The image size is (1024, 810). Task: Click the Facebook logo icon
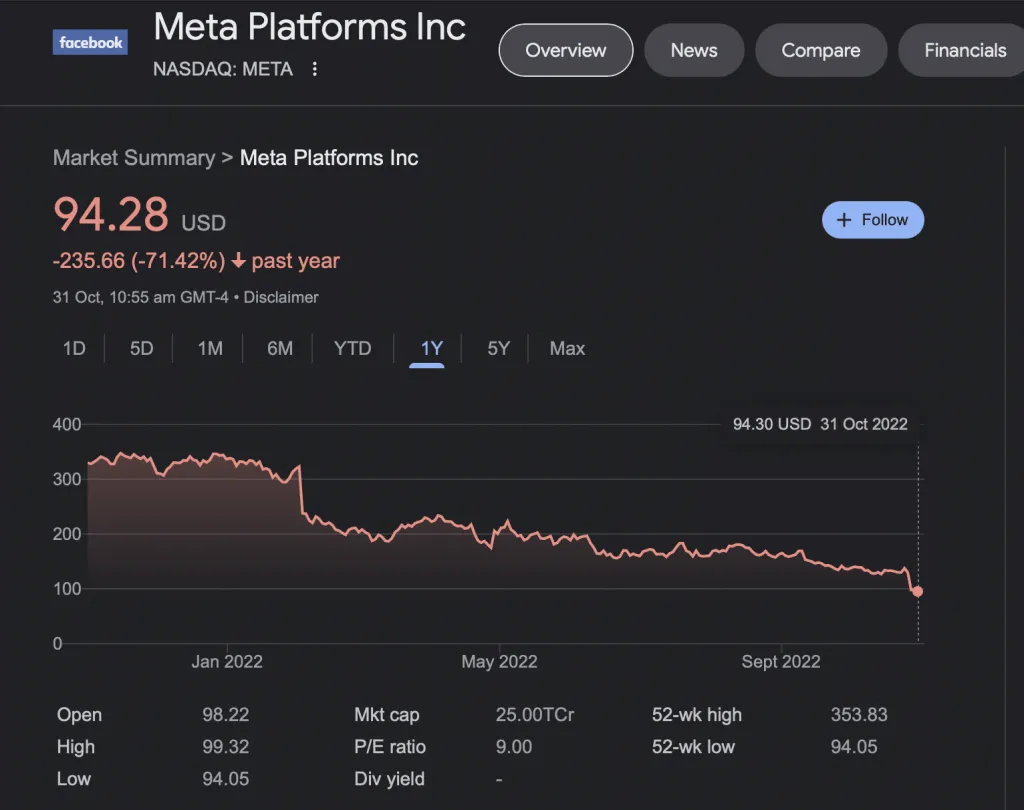pos(90,43)
